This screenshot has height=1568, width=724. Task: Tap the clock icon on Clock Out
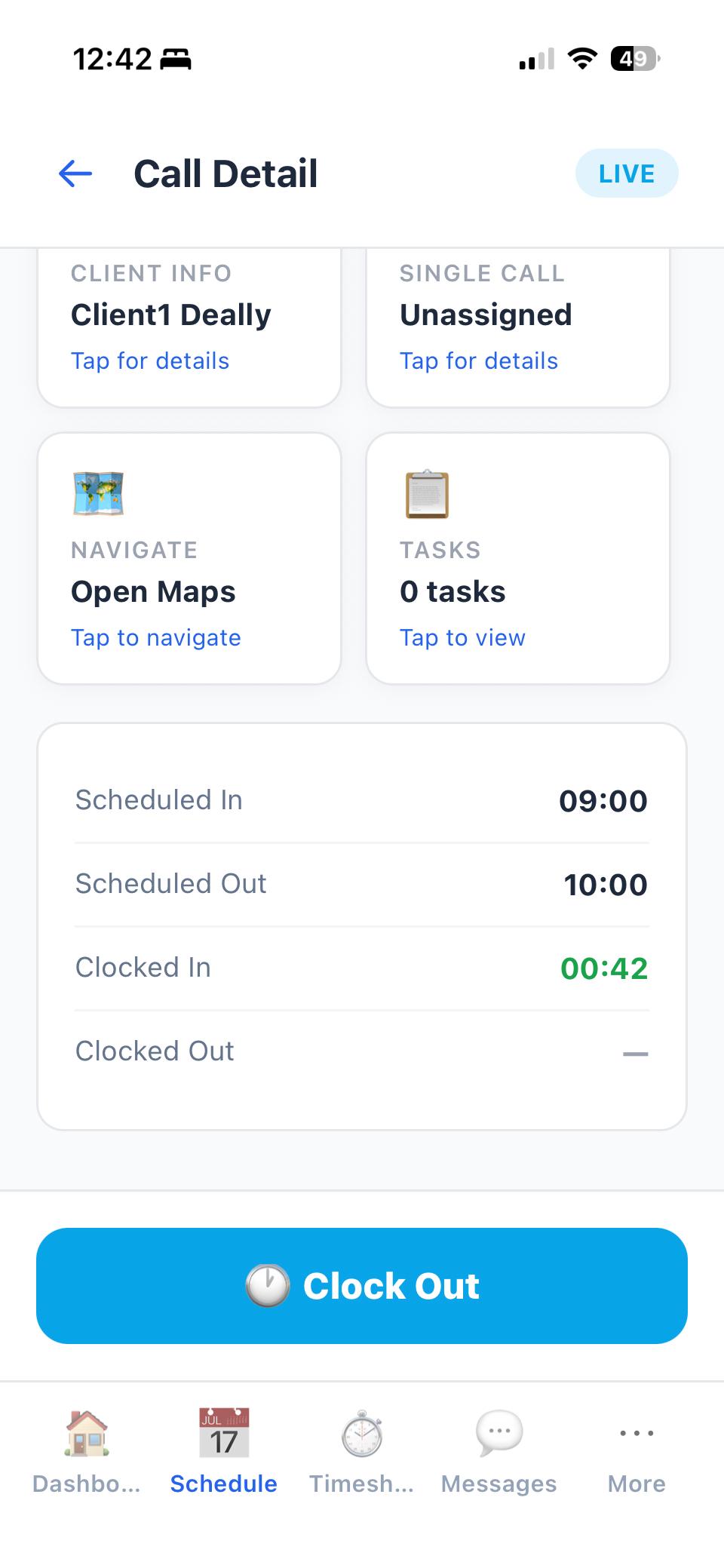click(x=268, y=1286)
